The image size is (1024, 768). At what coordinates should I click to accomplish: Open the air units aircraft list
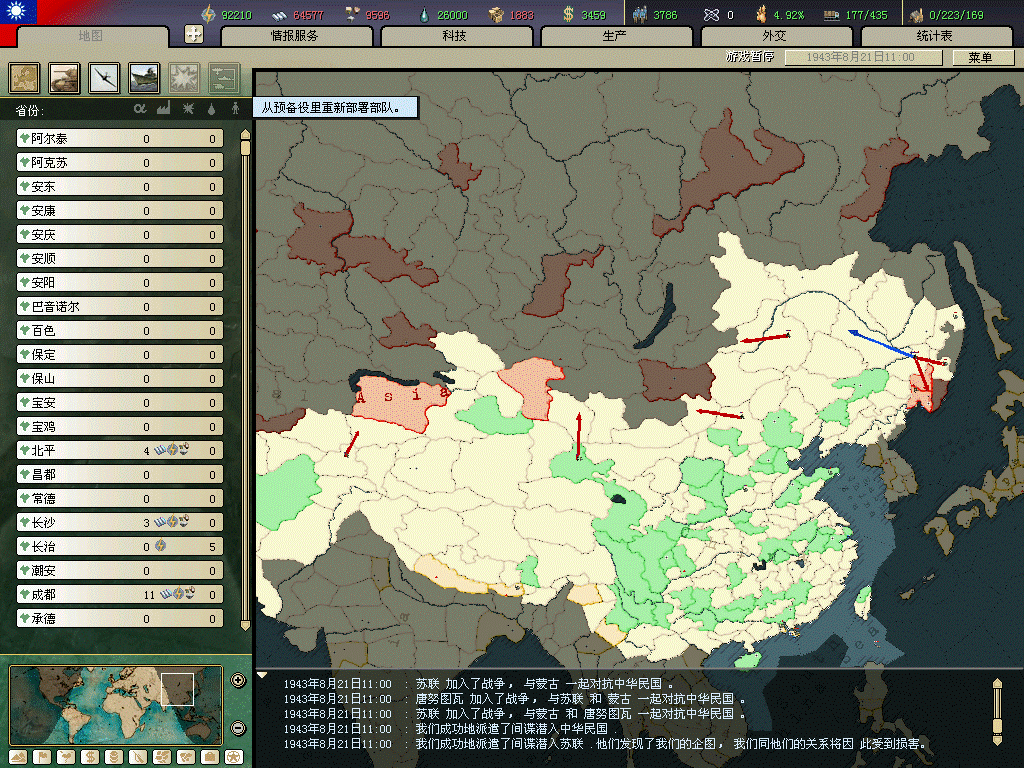105,77
